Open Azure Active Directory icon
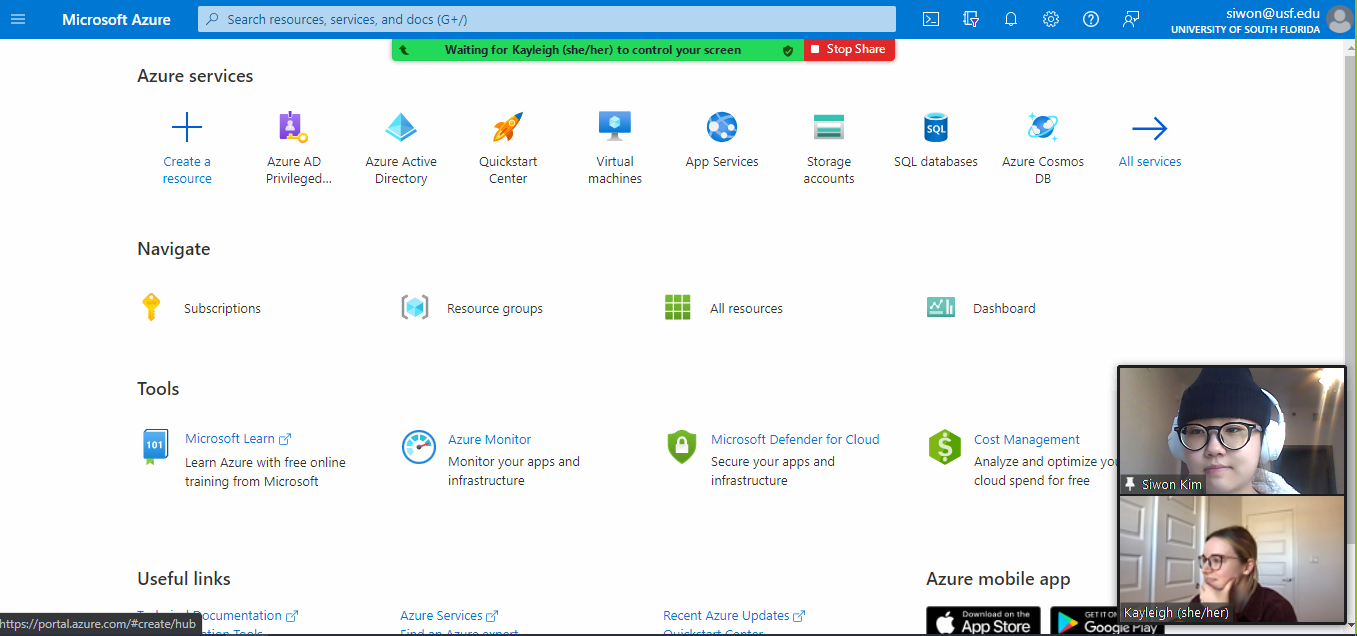 pos(401,127)
